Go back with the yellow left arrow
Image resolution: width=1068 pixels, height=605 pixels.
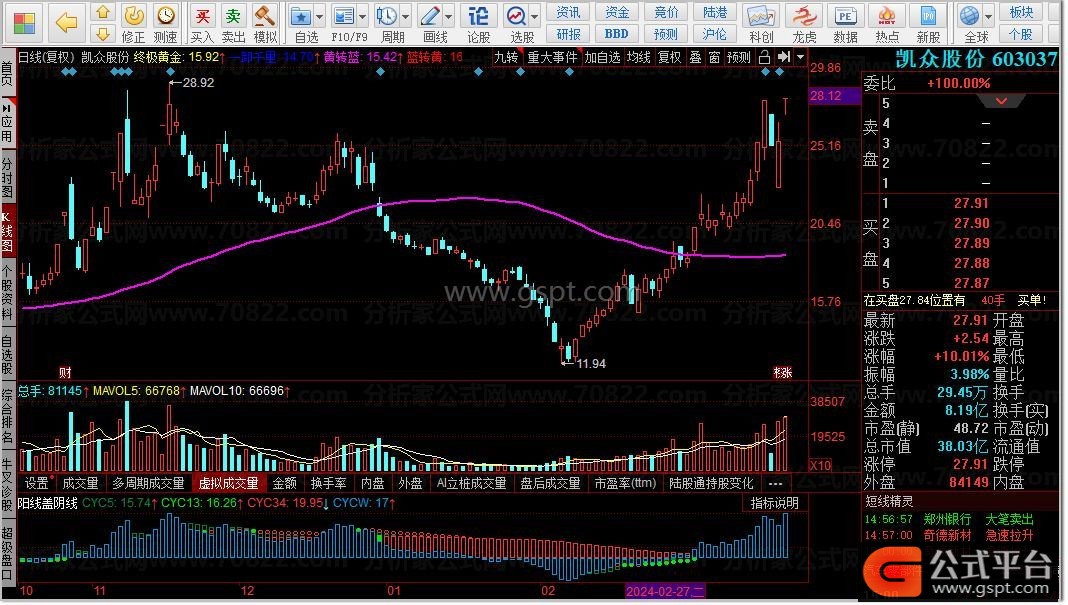coord(66,22)
